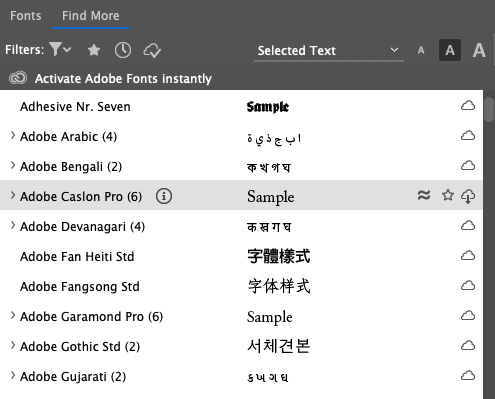
Task: Download Adobe Caslon Pro via cloud arrow
Action: point(468,196)
